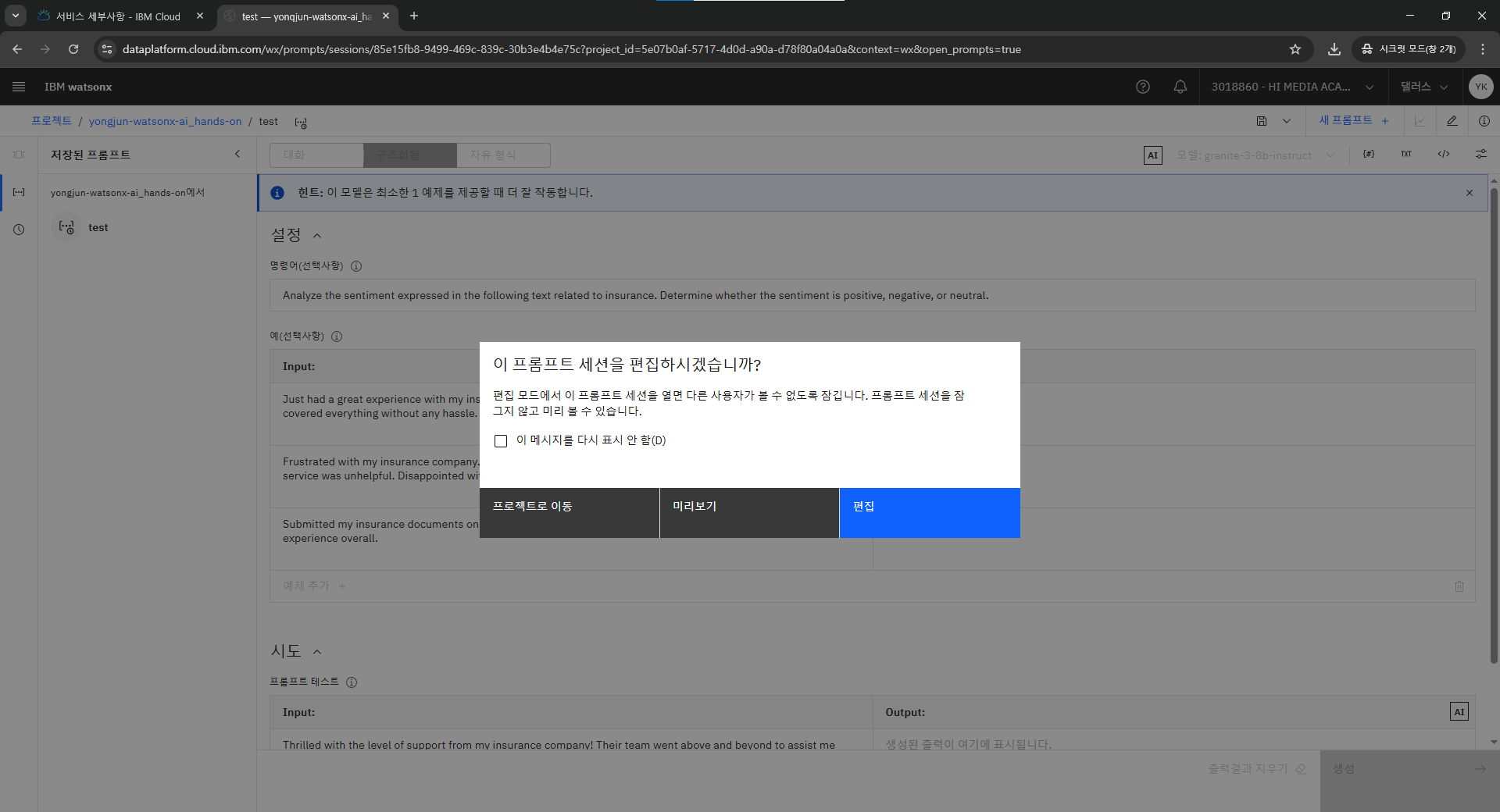This screenshot has width=1500, height=812.
Task: Open the evaluation chart icon in toolbar
Action: click(x=1420, y=121)
